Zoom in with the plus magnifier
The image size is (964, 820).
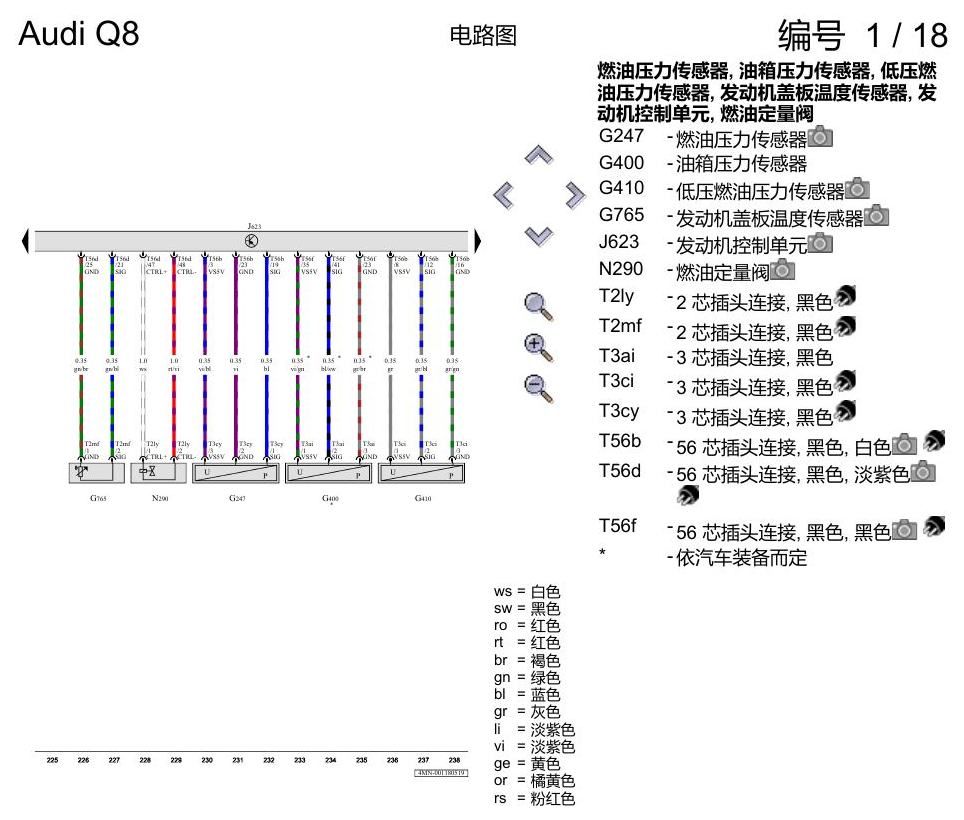539,347
